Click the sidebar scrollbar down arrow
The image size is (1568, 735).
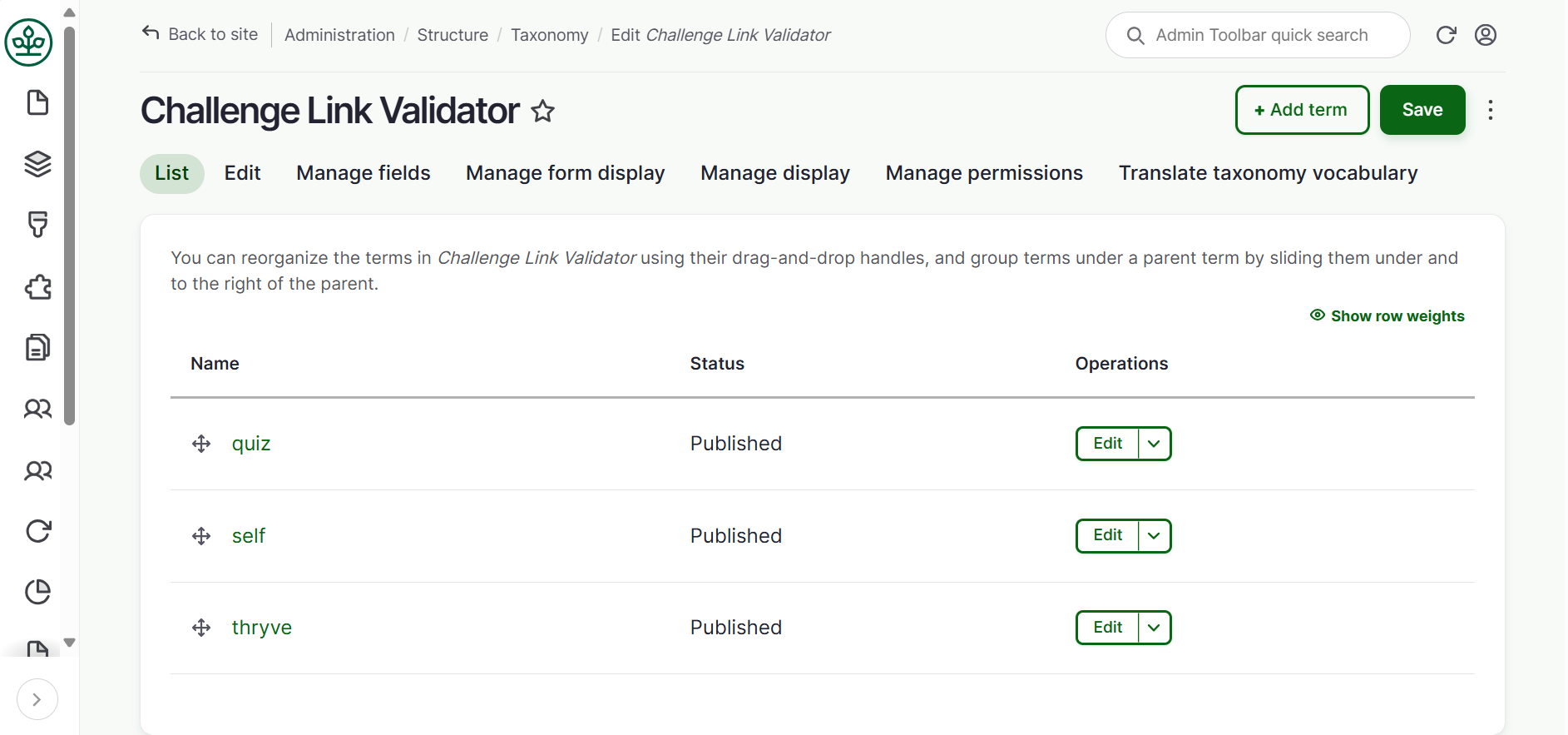tap(70, 643)
